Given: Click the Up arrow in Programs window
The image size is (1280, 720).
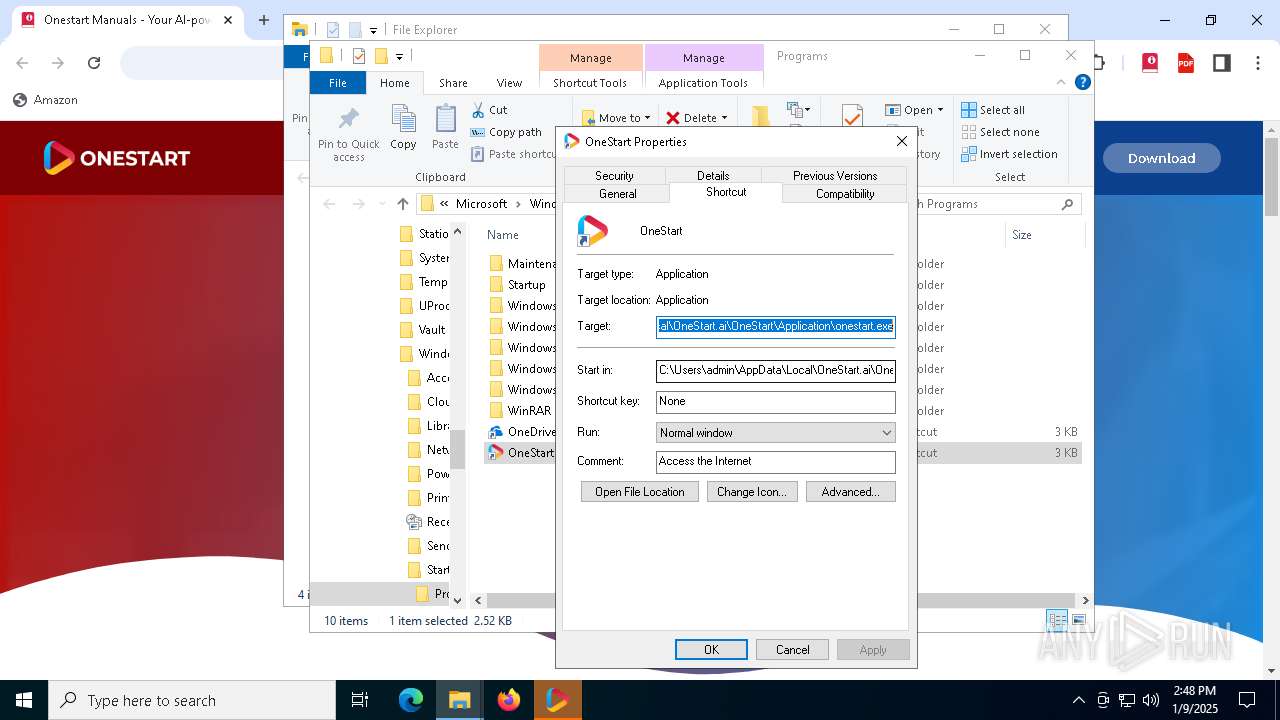Looking at the screenshot, I should click(402, 204).
